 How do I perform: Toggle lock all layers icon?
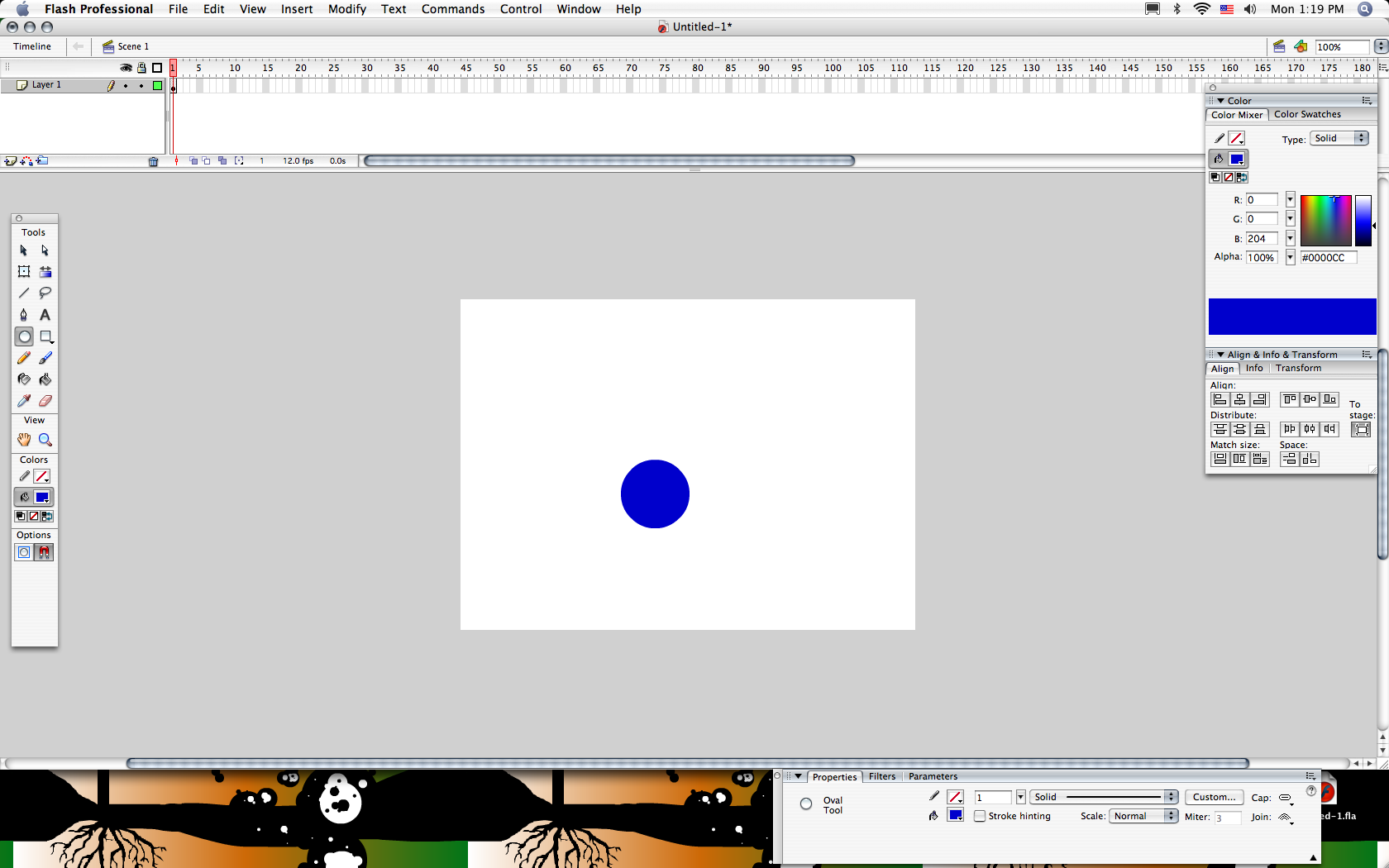(x=141, y=68)
